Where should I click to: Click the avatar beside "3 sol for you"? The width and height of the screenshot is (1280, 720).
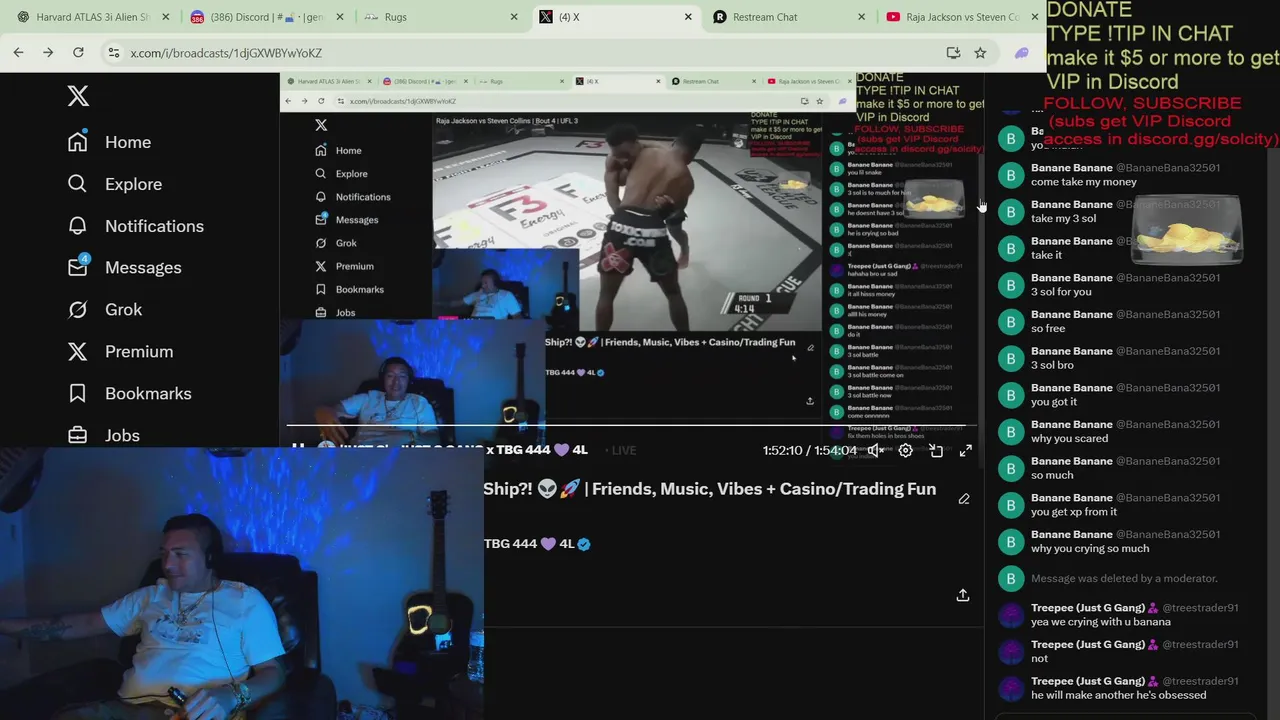click(x=1011, y=285)
